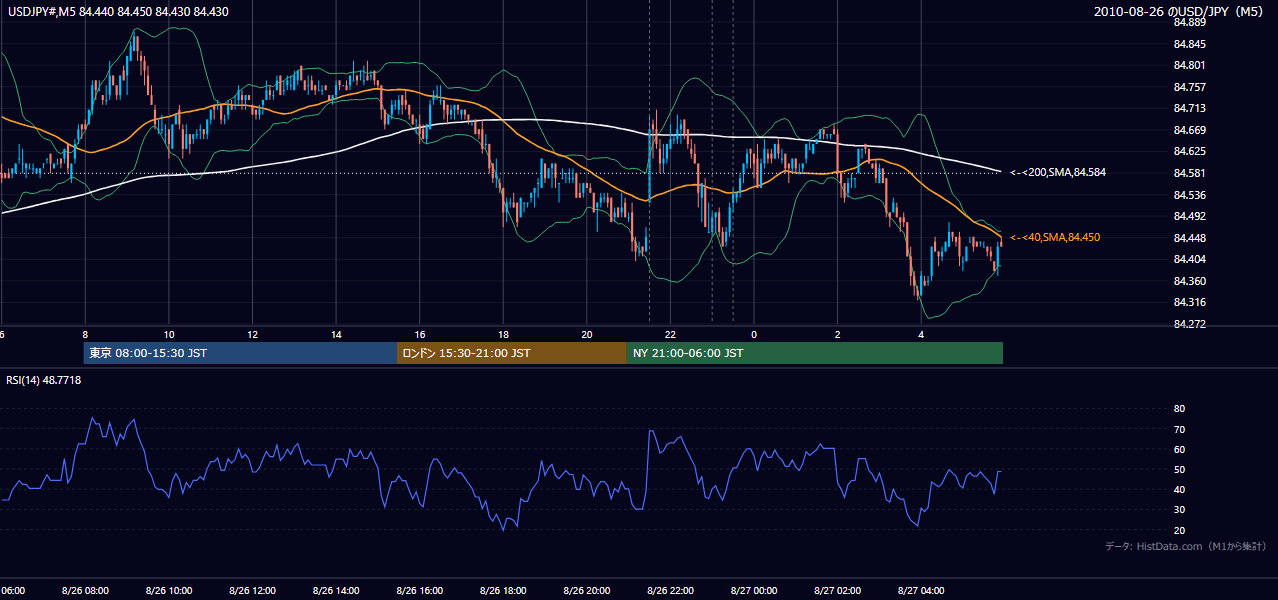This screenshot has width=1278, height=600.
Task: Click the RSI scale value 80
Action: pos(1179,409)
